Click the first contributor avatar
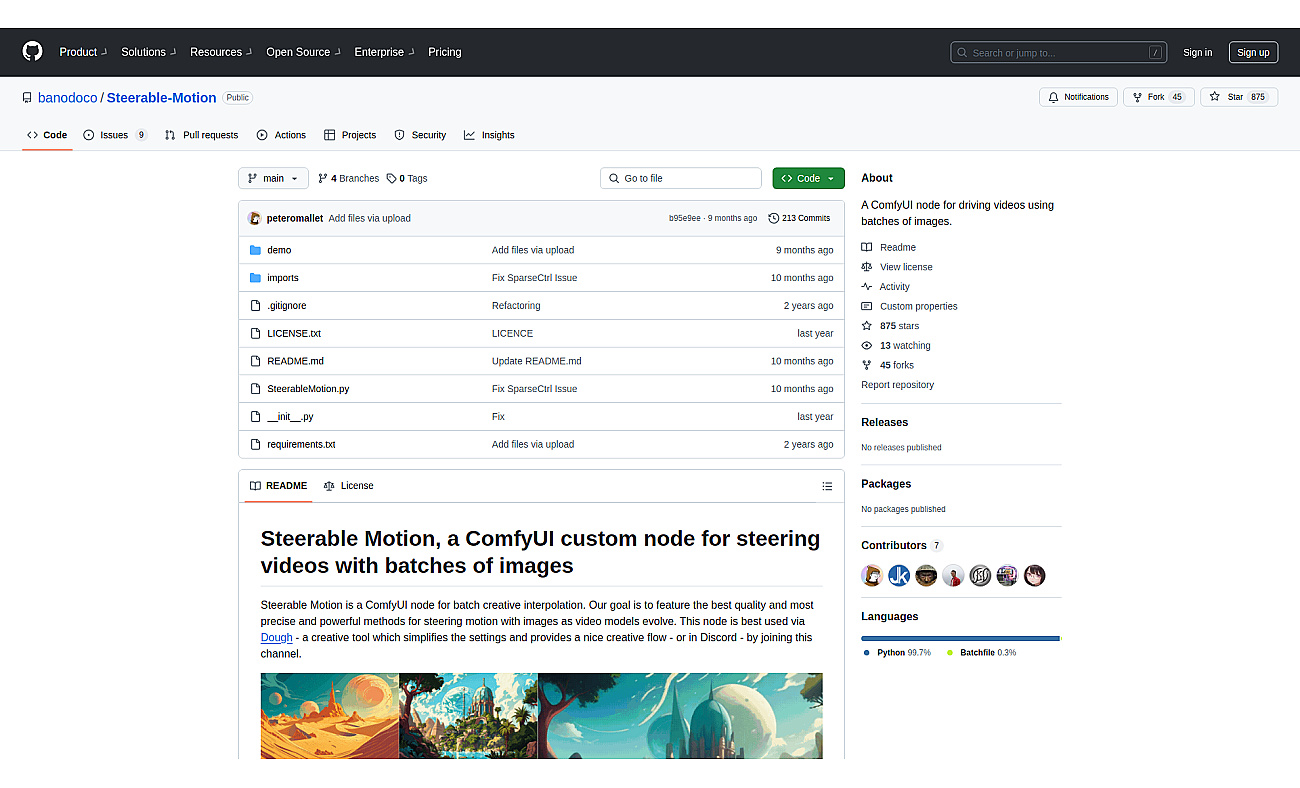Viewport: 1300px width, 788px height. [x=872, y=576]
